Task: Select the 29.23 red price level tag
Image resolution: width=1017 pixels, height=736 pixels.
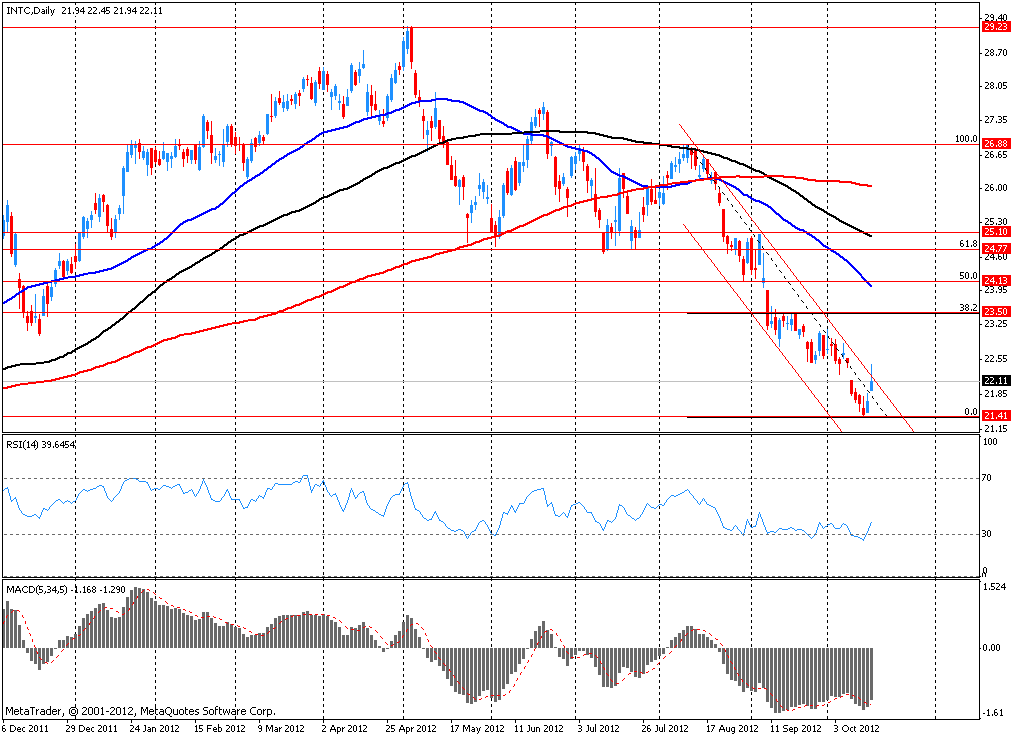Action: click(x=995, y=28)
